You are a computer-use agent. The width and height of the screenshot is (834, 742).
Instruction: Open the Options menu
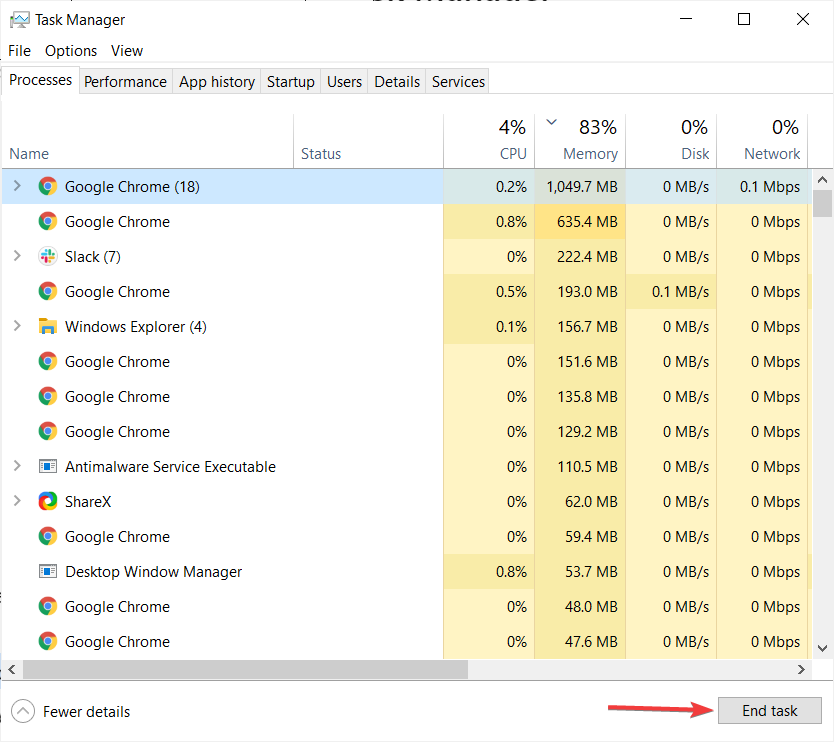coord(71,51)
